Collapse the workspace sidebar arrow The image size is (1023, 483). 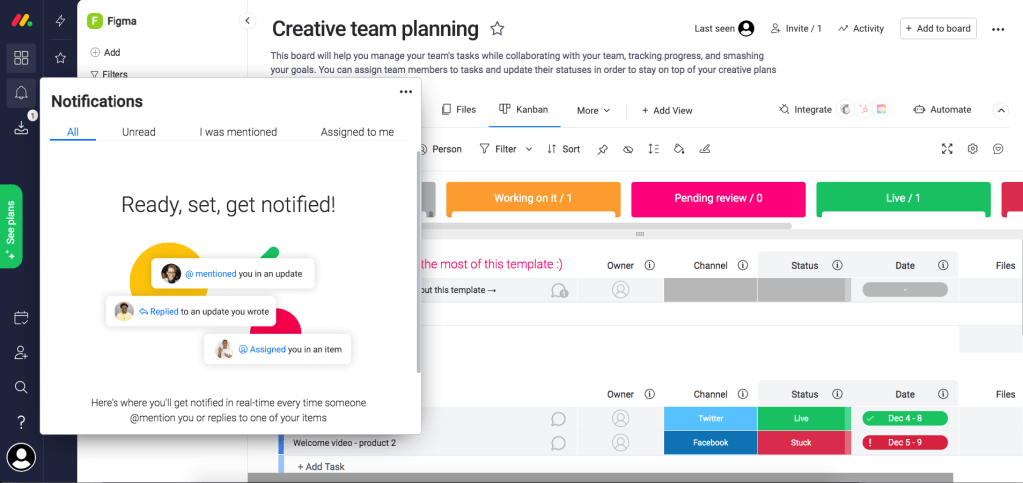point(247,21)
